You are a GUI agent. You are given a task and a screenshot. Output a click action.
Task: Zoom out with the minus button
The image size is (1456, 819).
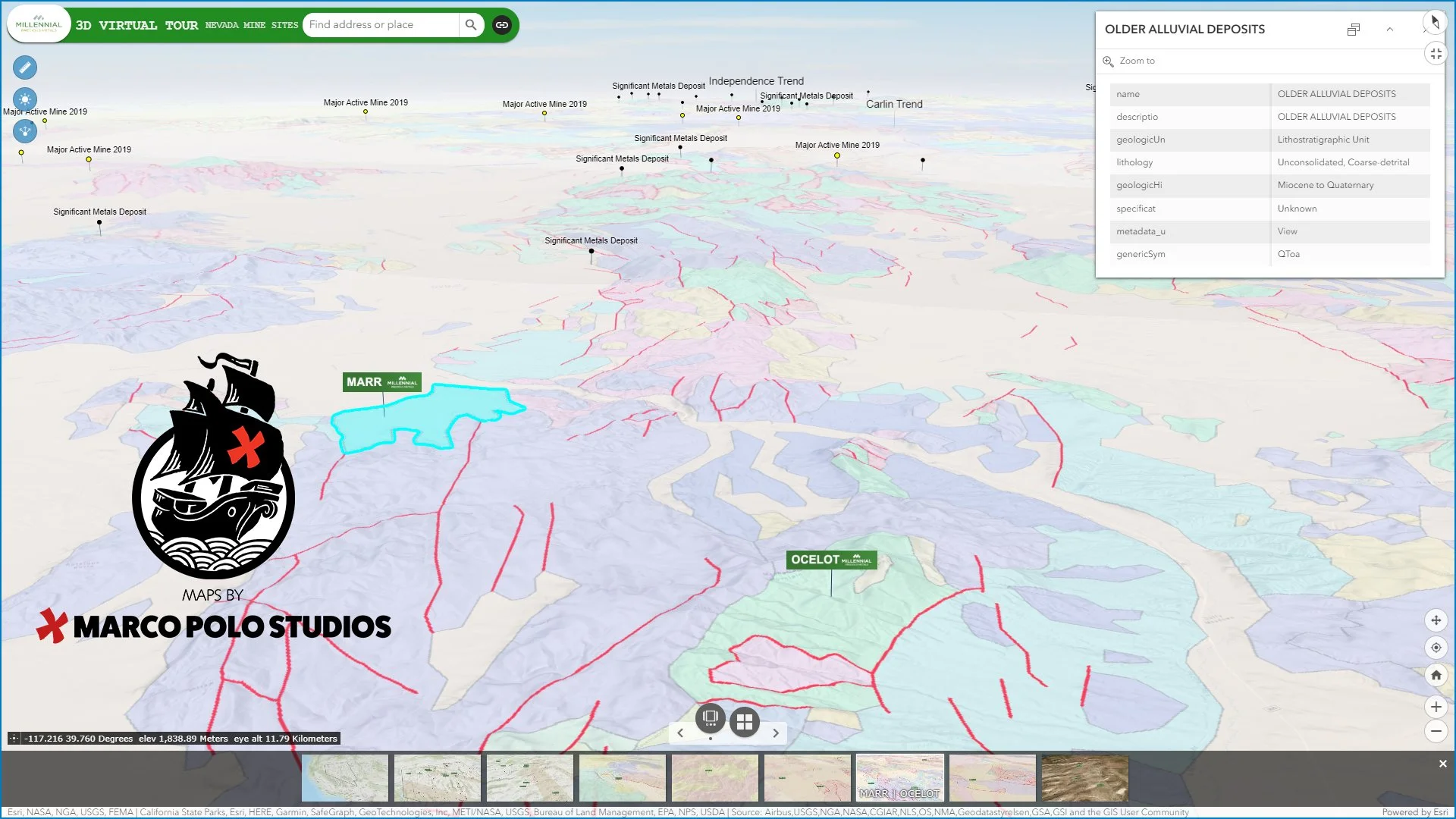[1436, 731]
